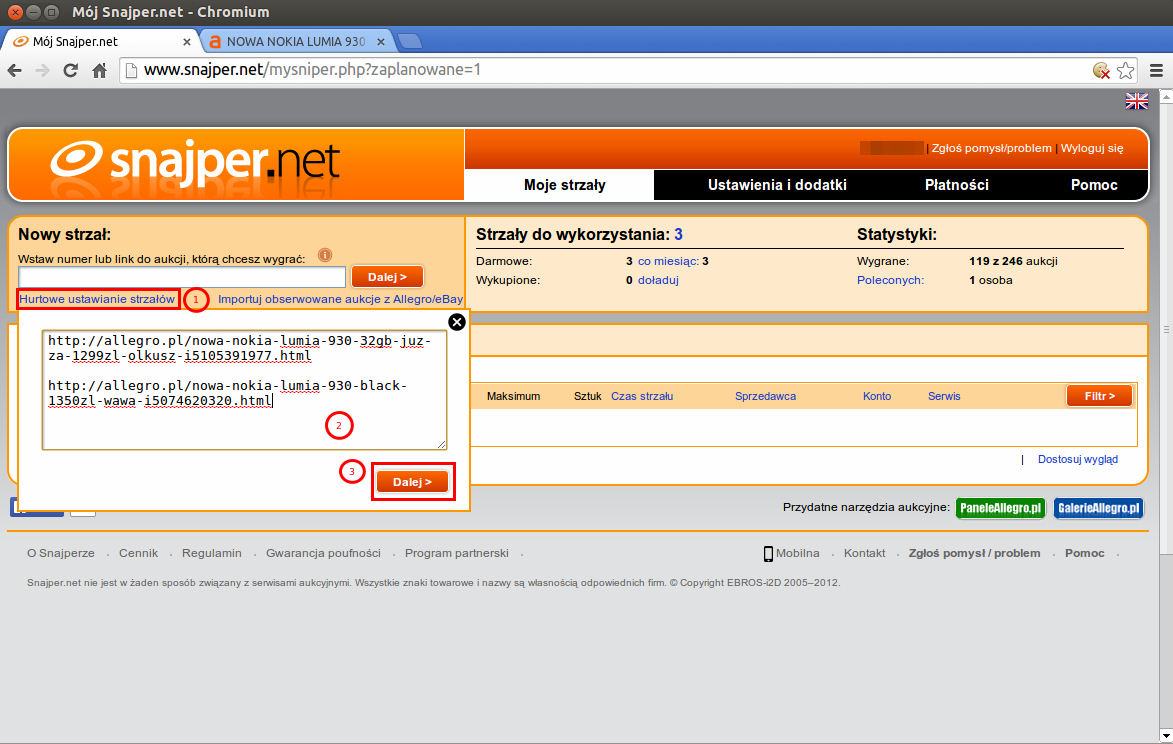The height and width of the screenshot is (744, 1173).
Task: Click the blocked popup icon in address bar
Action: [x=1101, y=70]
